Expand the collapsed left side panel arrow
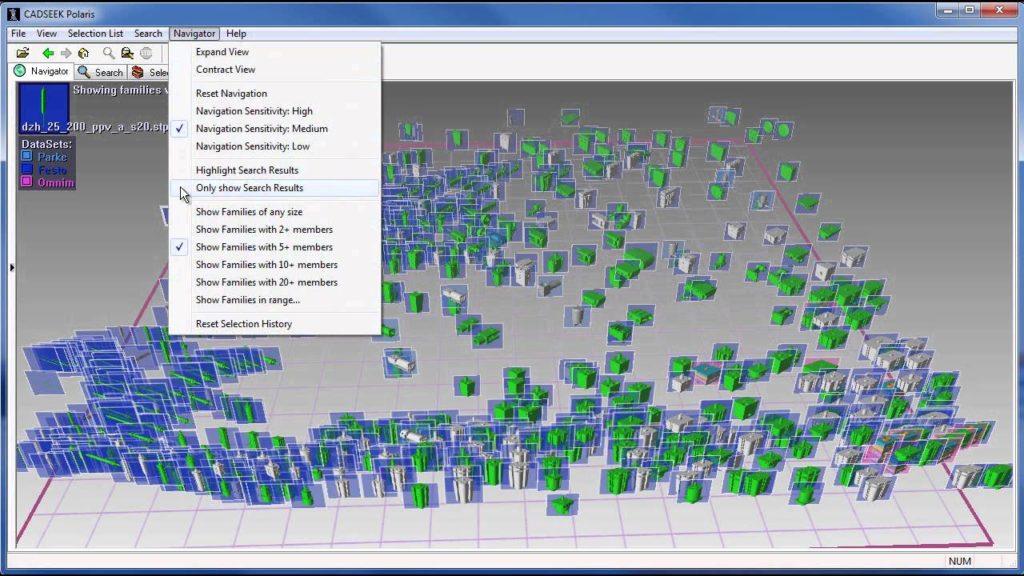Image resolution: width=1024 pixels, height=576 pixels. pos(12,267)
